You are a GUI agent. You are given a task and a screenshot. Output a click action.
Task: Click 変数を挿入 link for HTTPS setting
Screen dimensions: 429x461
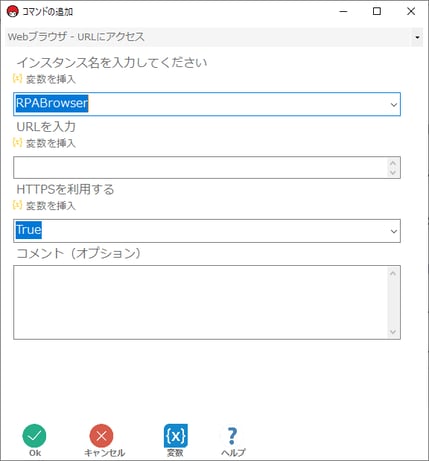click(x=51, y=206)
